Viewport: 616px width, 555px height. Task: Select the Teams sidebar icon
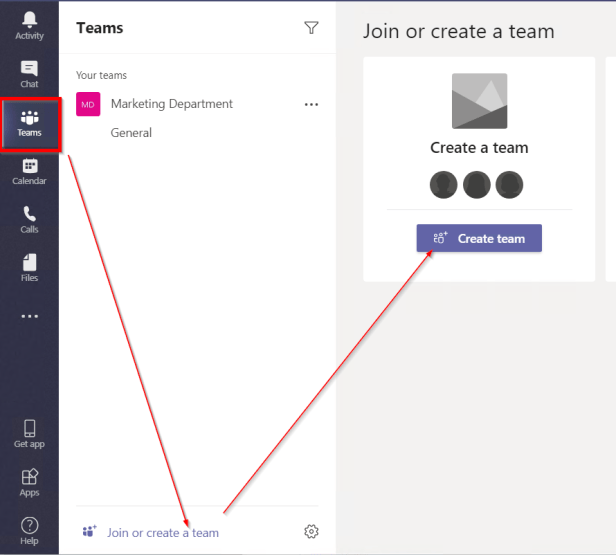click(29, 123)
